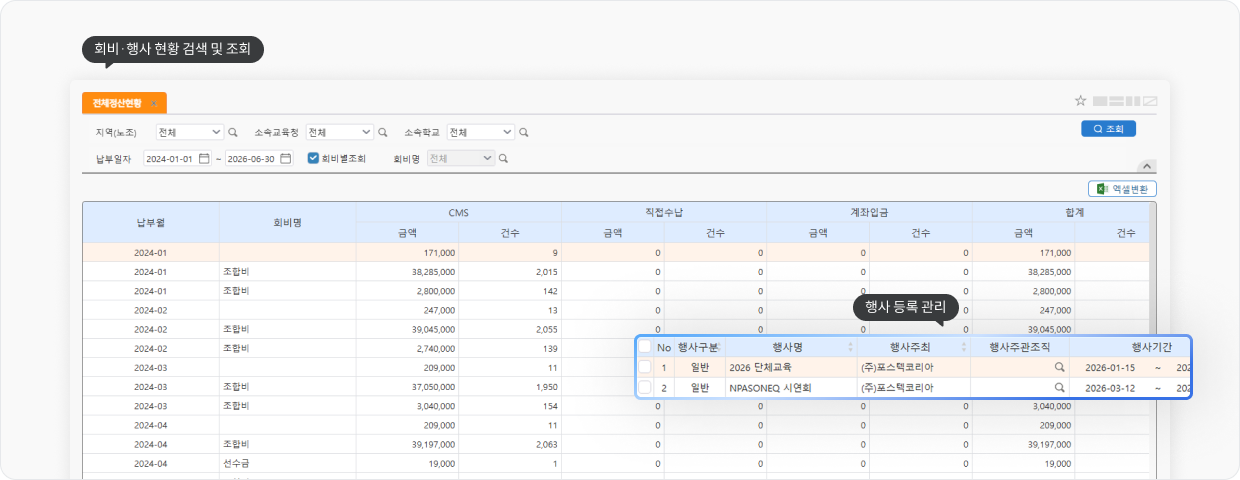Screen dimensions: 1240x480
Task: Click the 행사주관조직 column header
Action: point(1019,347)
